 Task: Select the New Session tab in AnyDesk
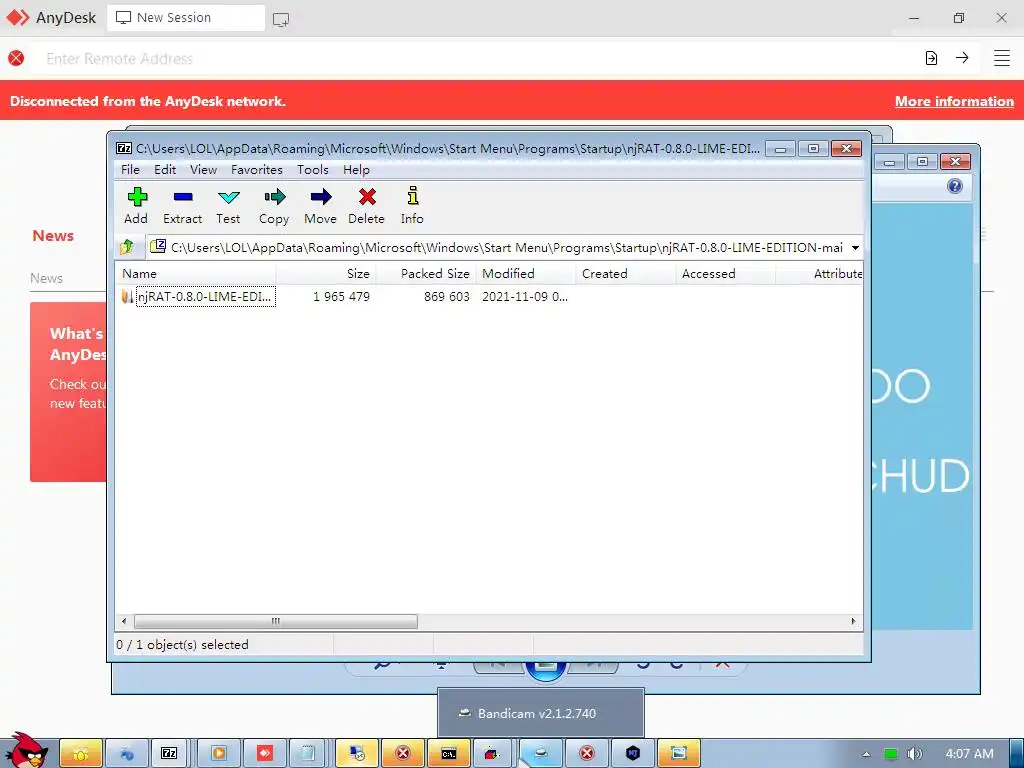pos(185,18)
